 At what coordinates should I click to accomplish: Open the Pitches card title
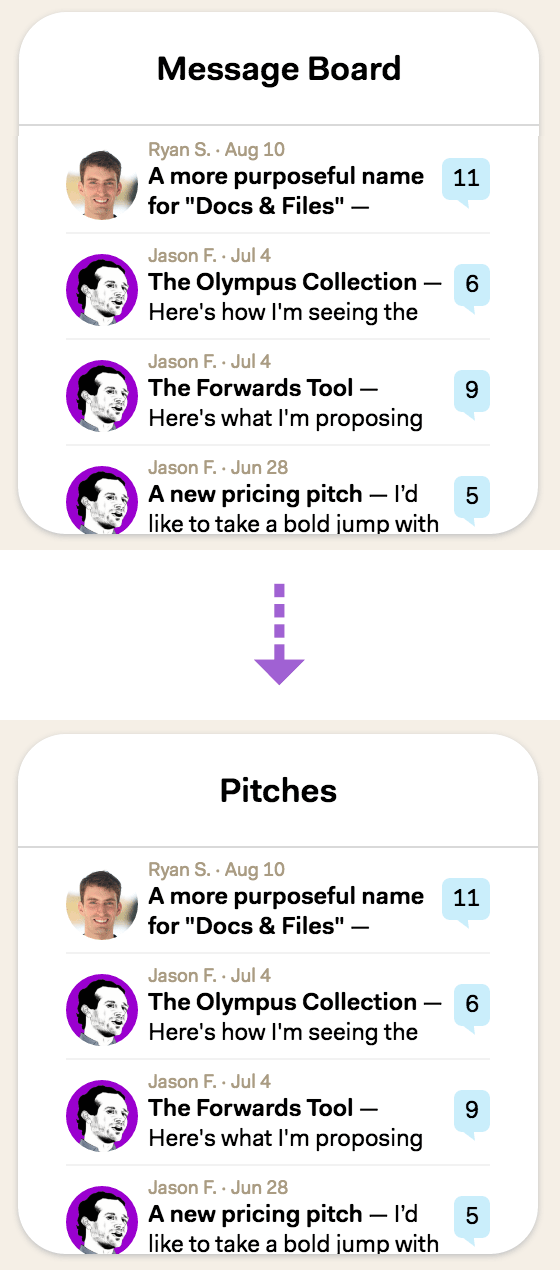(x=279, y=790)
